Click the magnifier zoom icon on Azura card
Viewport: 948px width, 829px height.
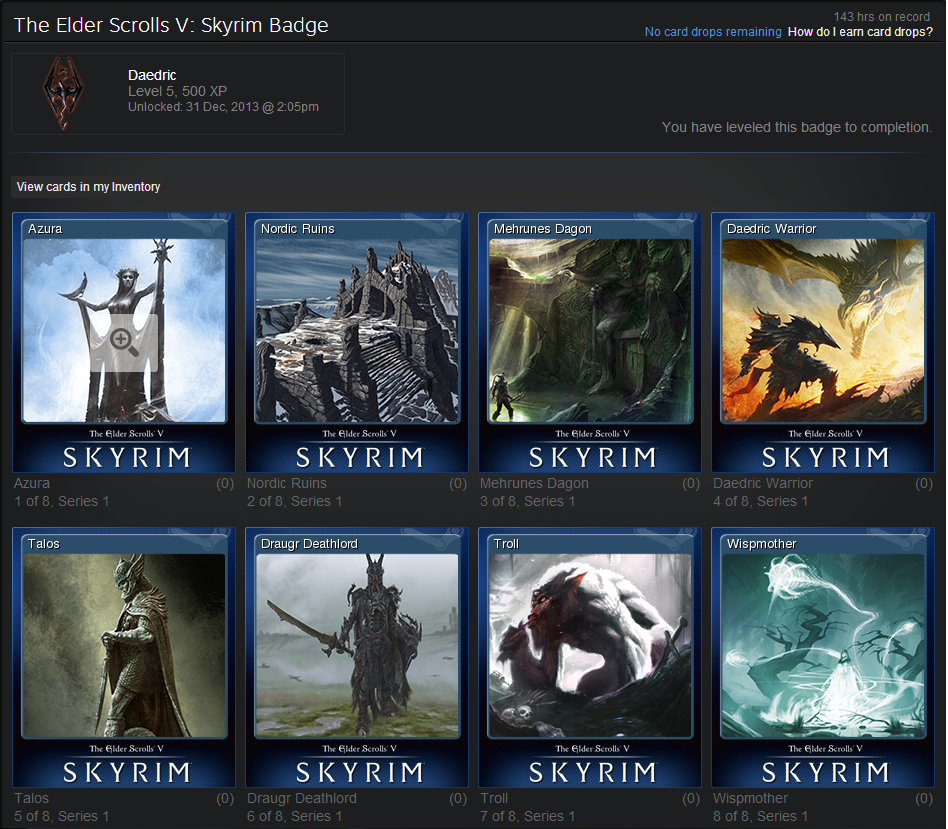coord(124,343)
